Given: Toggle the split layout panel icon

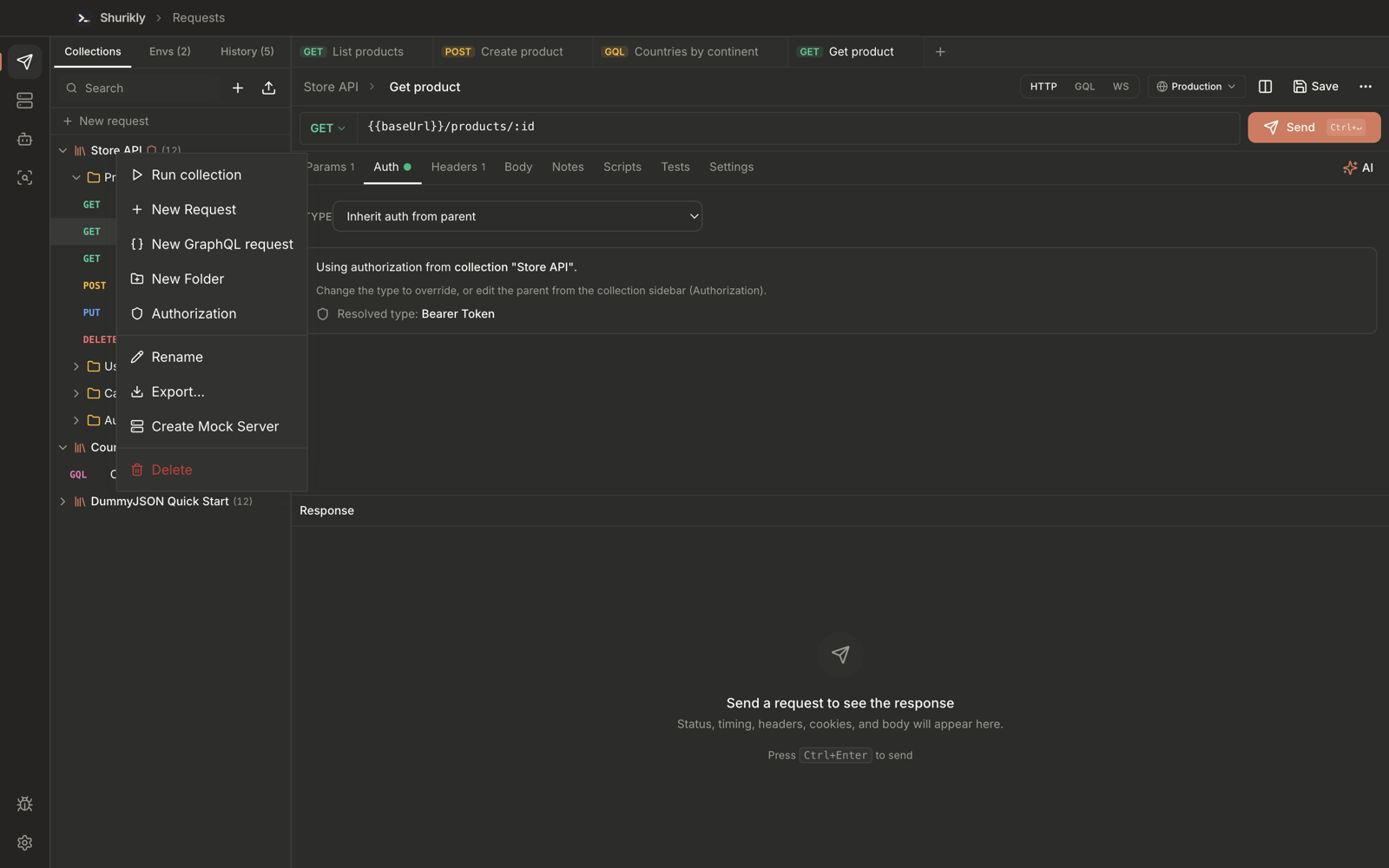Looking at the screenshot, I should tap(1265, 87).
